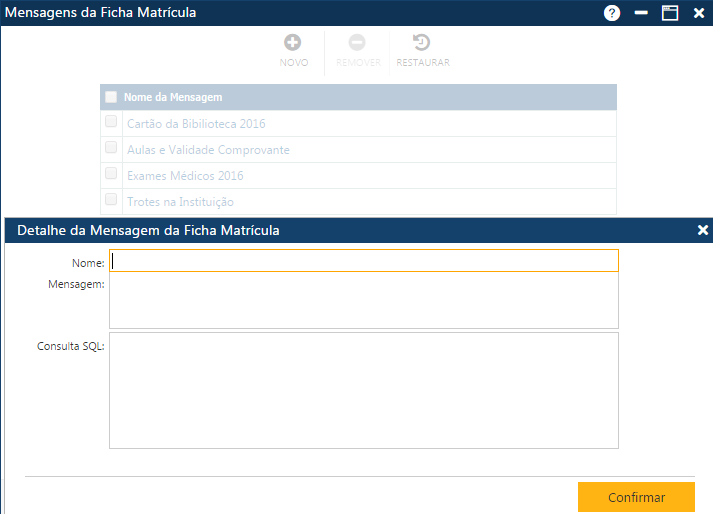Check the Cartão da Biblioteca 2016 checkbox

click(111, 122)
